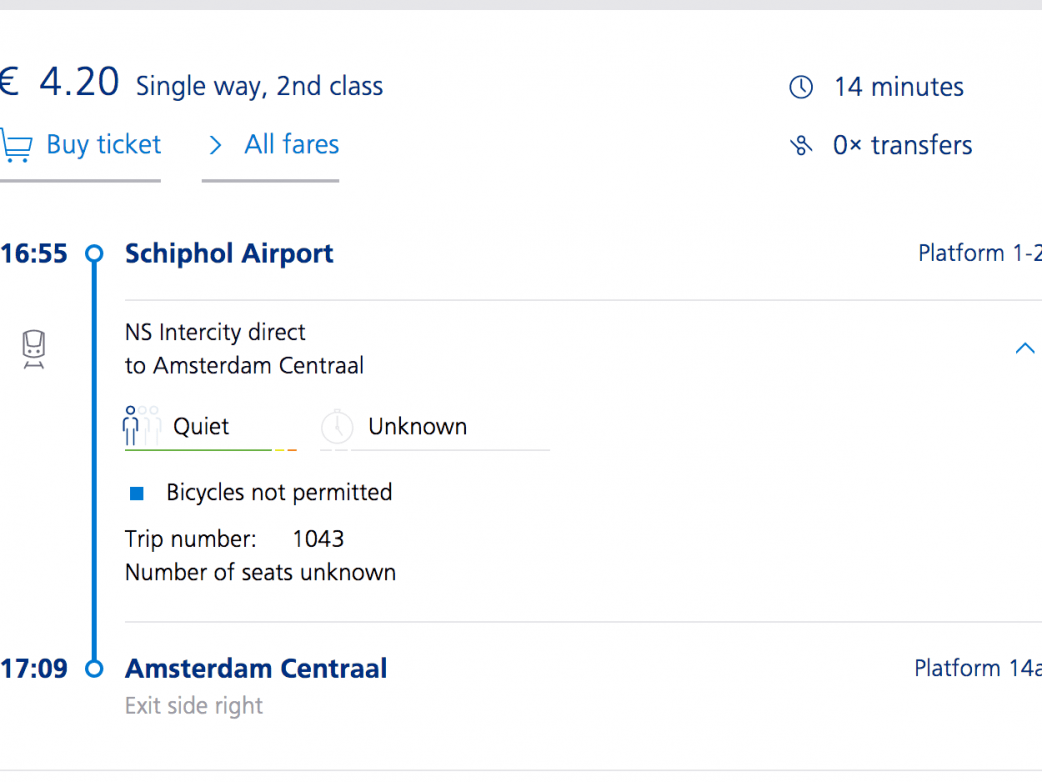Select the Schiphol Airport station name
The width and height of the screenshot is (1042, 782).
point(229,254)
